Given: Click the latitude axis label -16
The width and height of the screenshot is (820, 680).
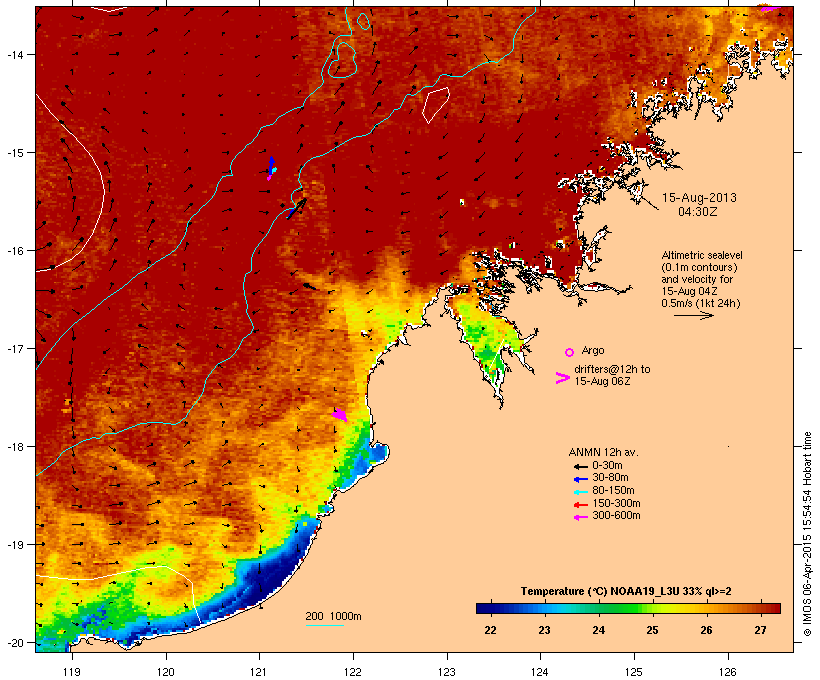Looking at the screenshot, I should 14,251.
